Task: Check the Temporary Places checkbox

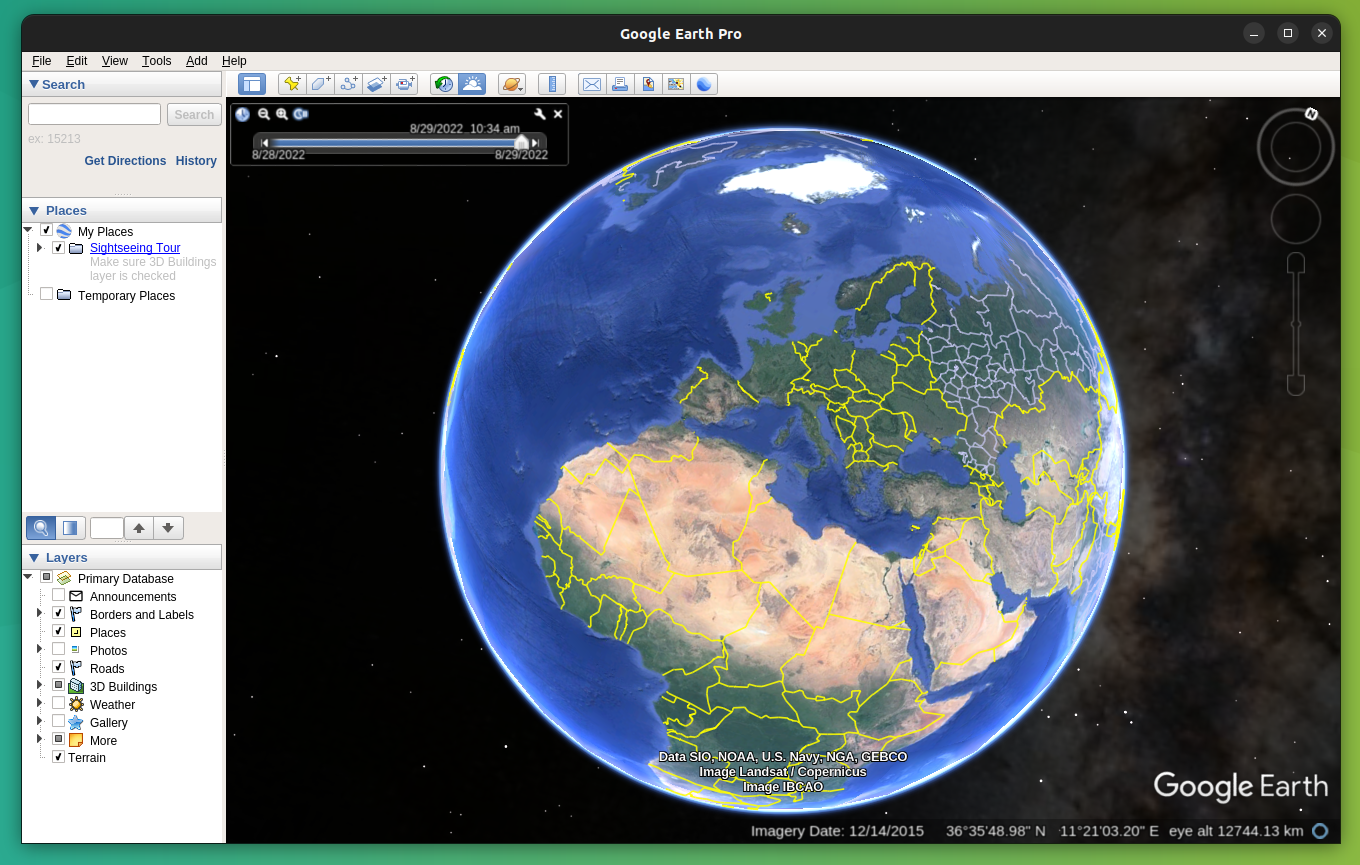Action: 46,294
